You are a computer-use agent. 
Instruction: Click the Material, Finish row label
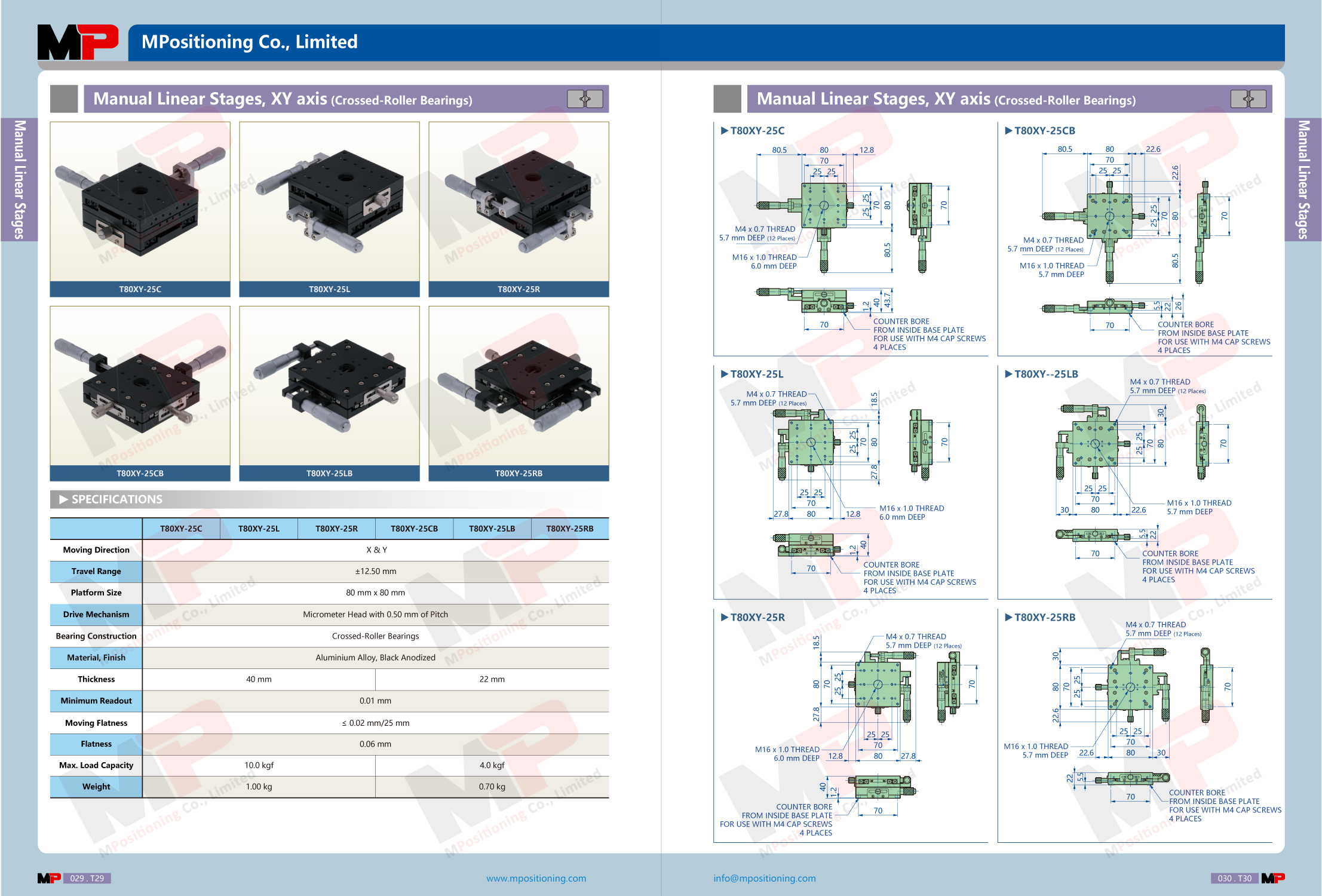point(96,658)
